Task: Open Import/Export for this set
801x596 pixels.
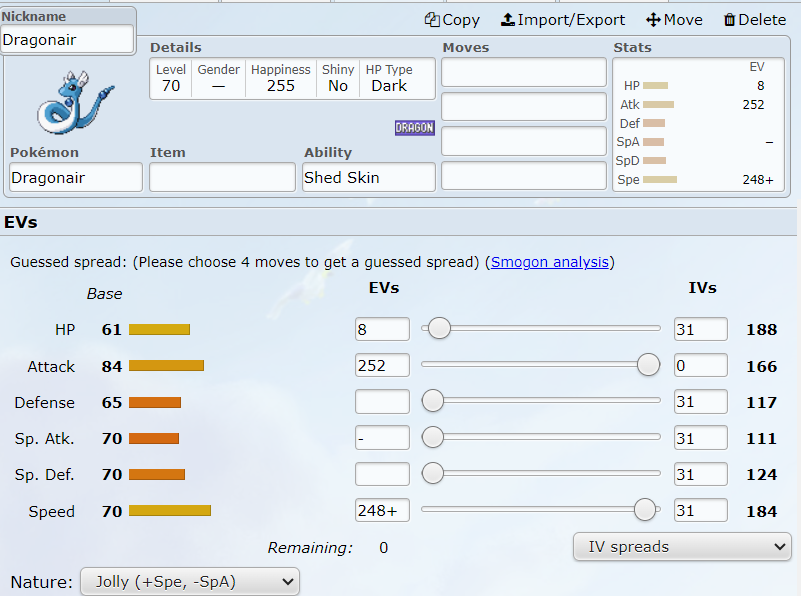Action: coord(563,20)
